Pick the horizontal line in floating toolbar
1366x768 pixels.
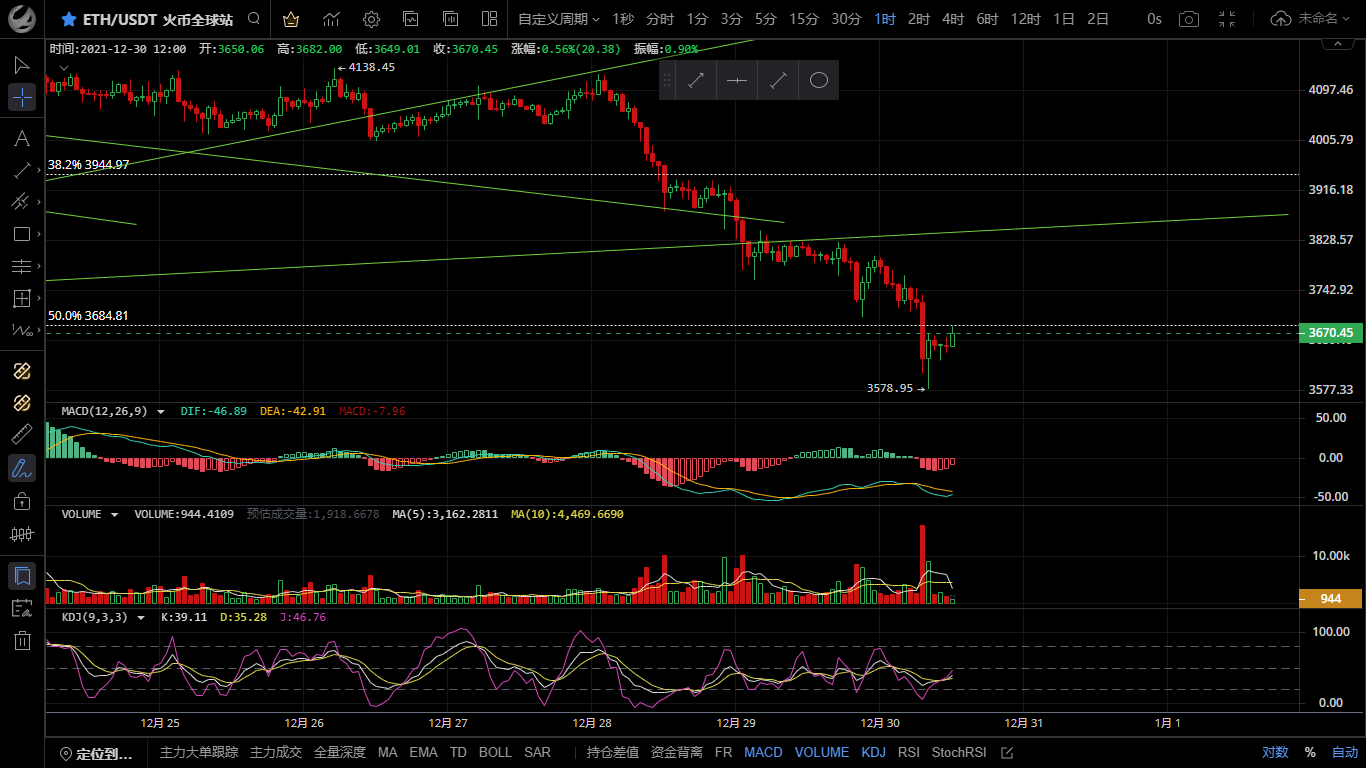[x=737, y=80]
